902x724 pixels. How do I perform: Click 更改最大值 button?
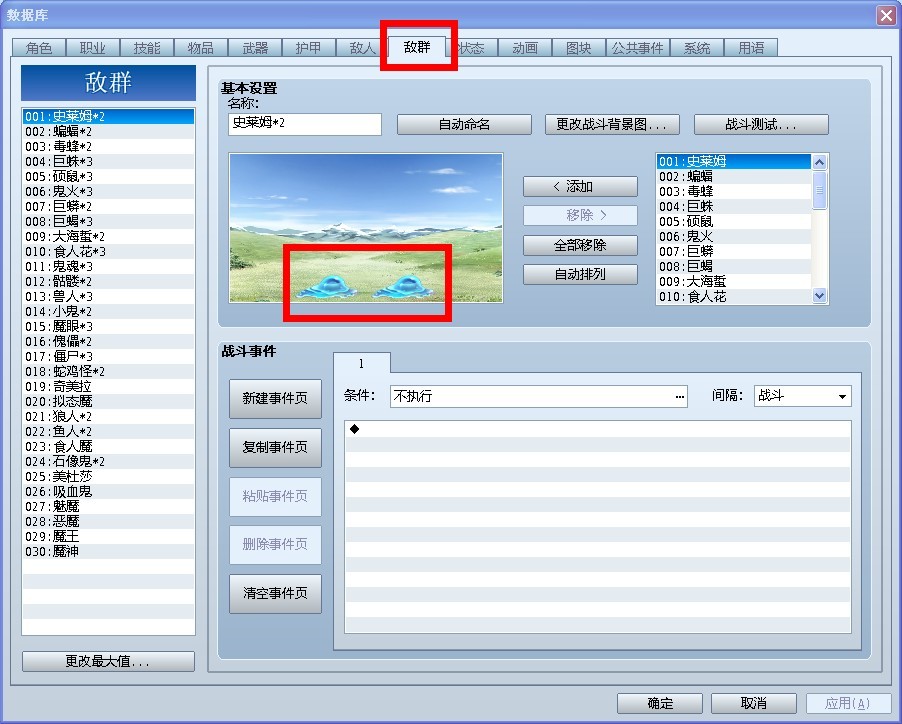coord(108,661)
